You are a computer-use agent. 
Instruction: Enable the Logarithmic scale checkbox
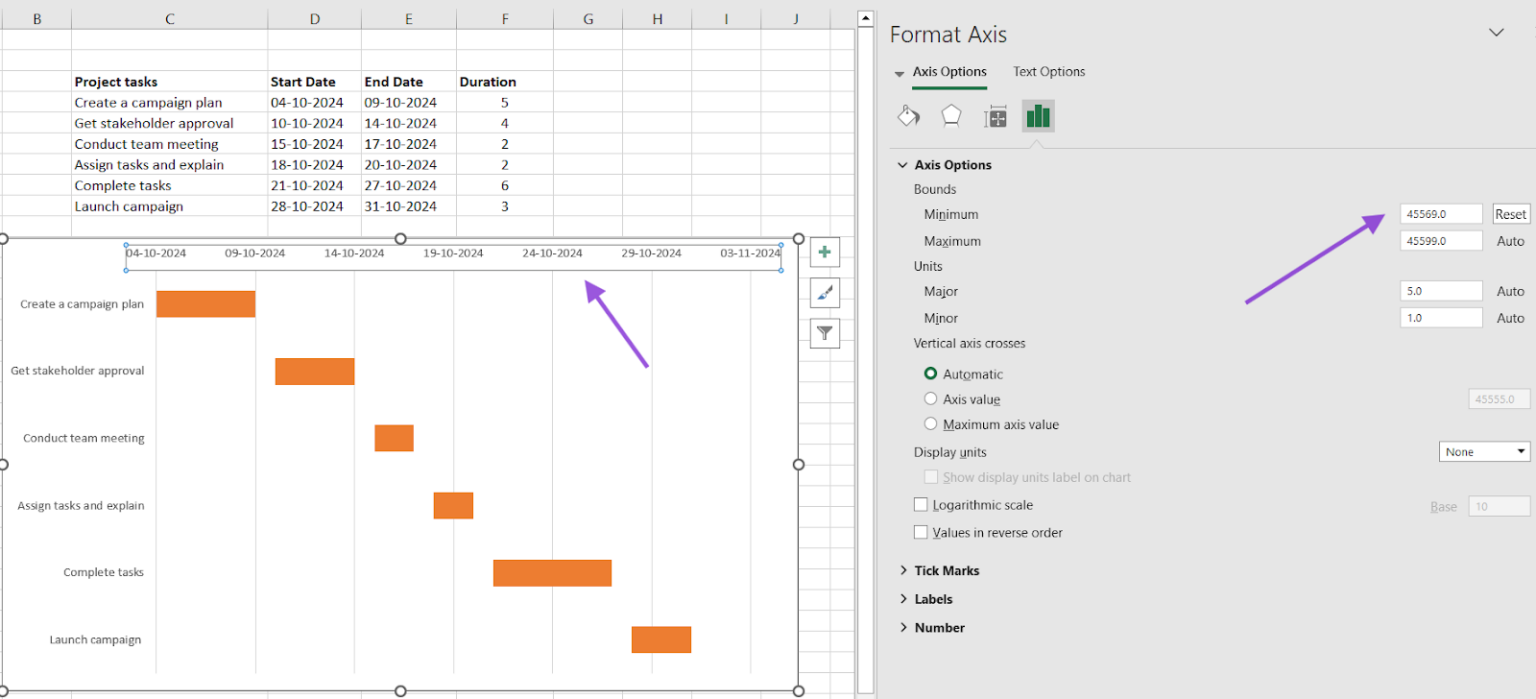(921, 504)
